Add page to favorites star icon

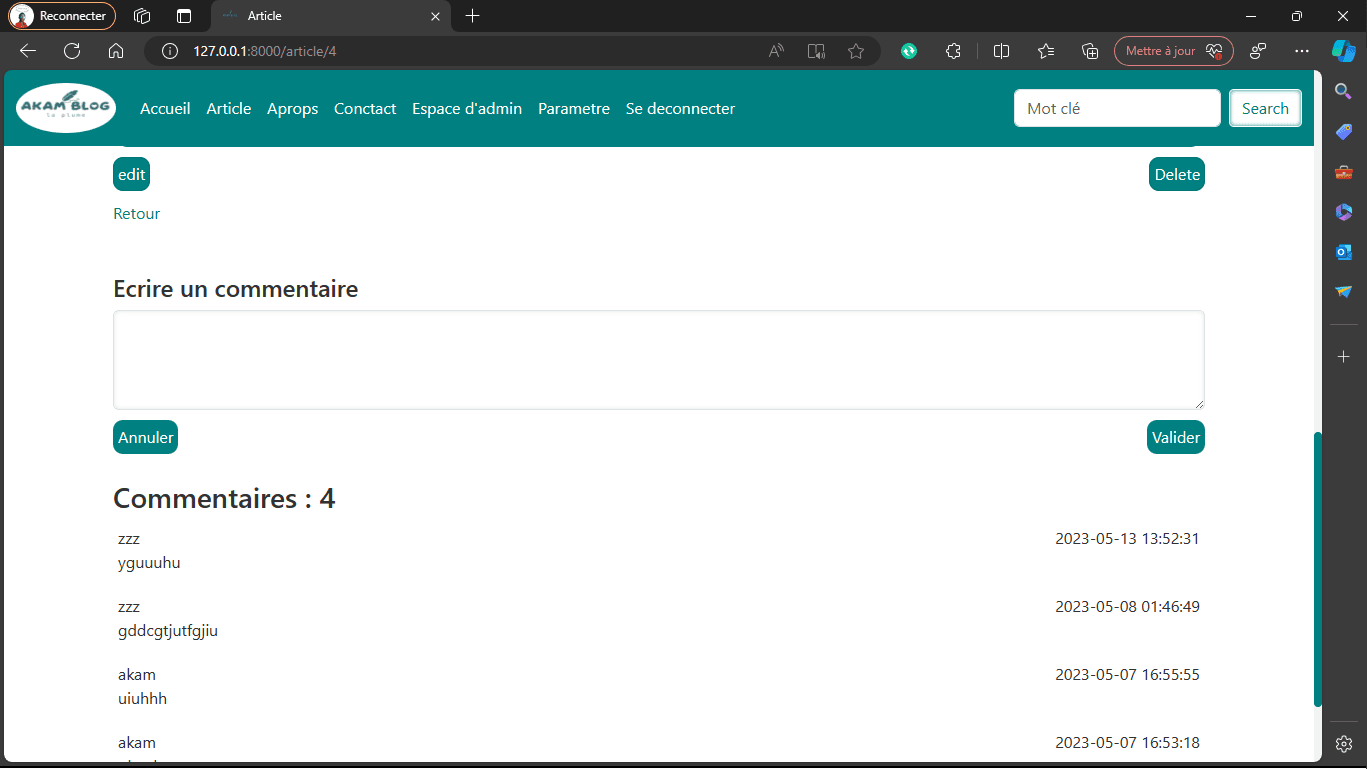point(856,51)
